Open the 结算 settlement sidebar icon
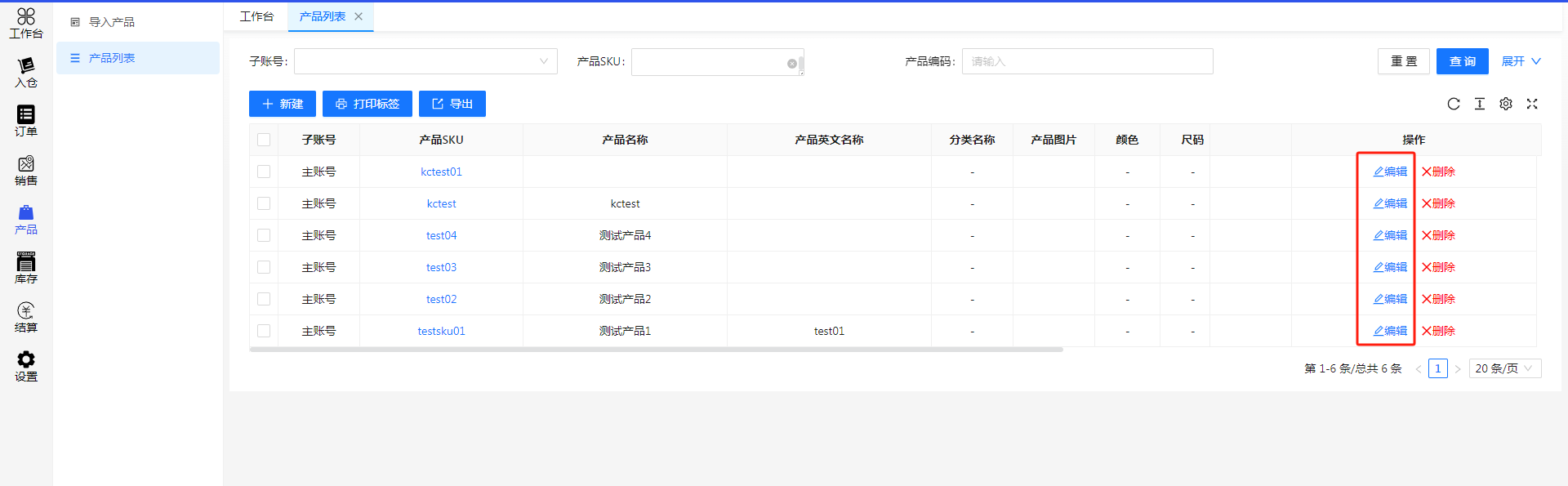 point(26,317)
